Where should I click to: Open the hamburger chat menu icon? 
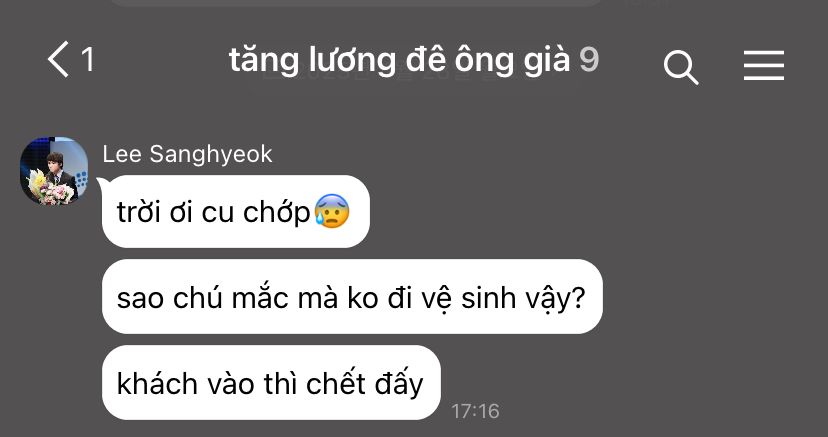click(764, 65)
